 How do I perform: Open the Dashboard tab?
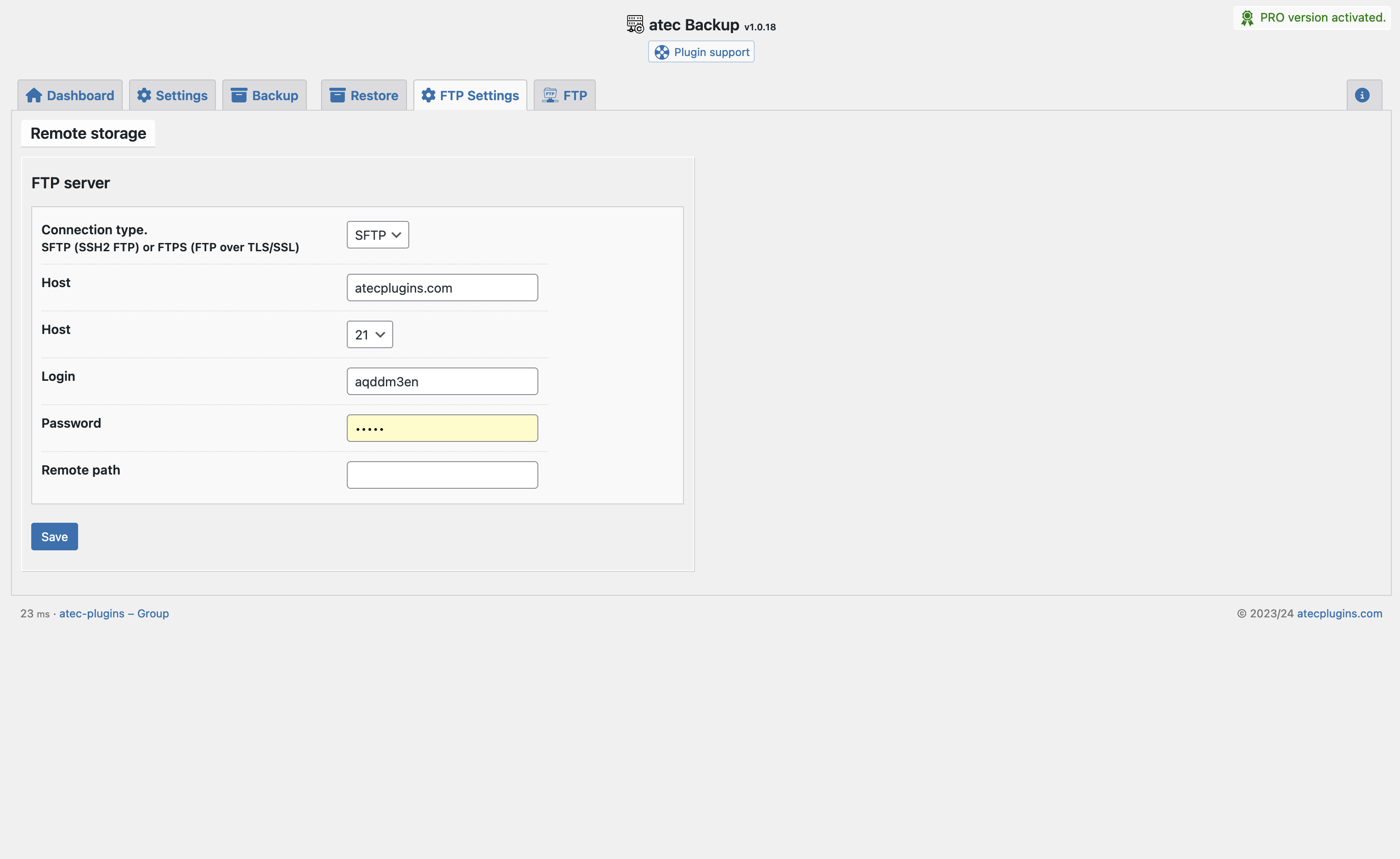click(70, 96)
